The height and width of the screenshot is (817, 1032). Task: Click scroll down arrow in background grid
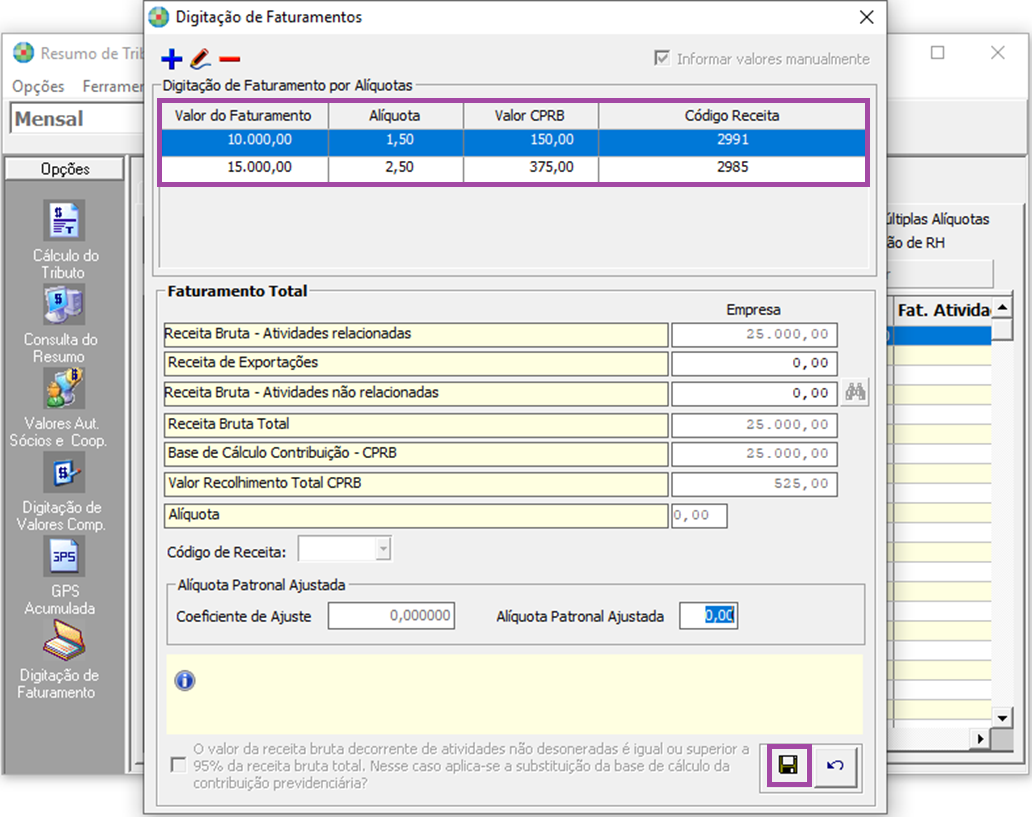pos(1002,718)
